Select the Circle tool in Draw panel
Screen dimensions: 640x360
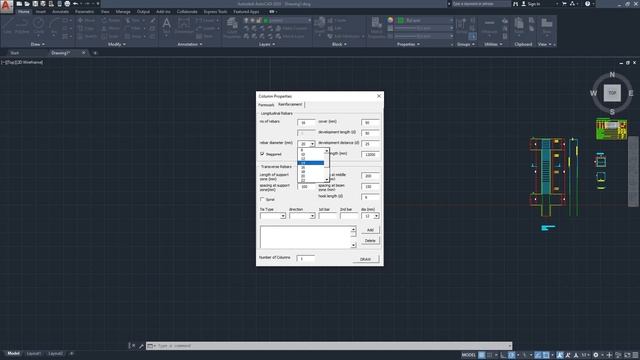[39, 25]
